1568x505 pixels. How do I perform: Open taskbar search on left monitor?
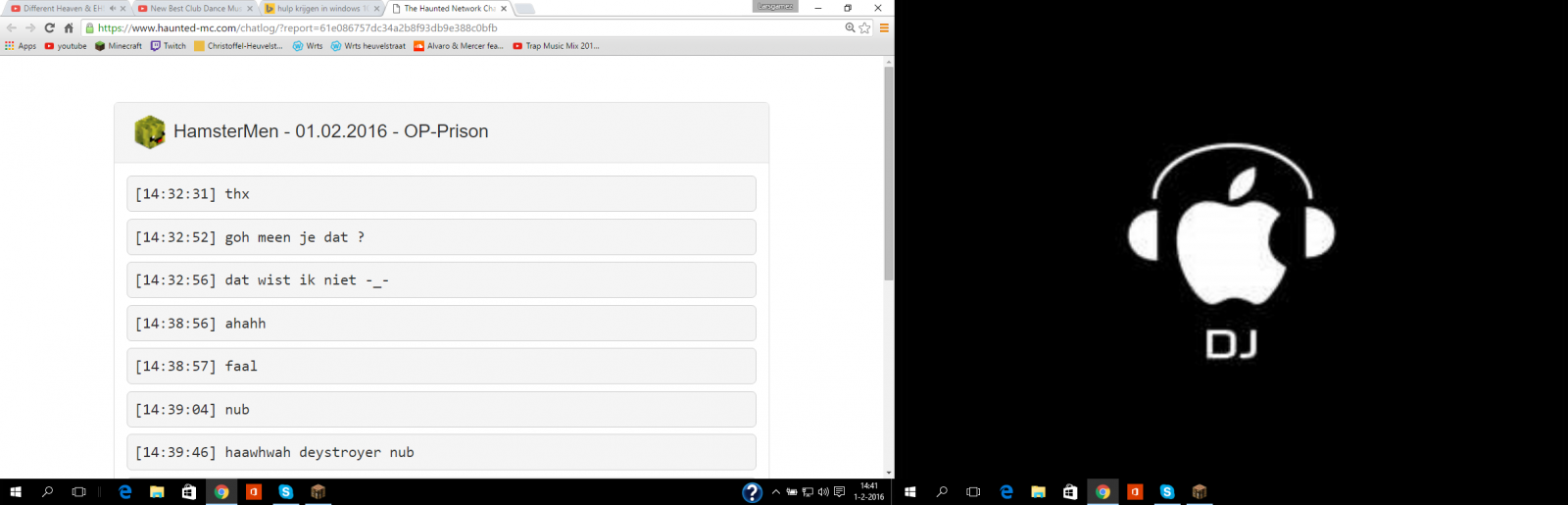(x=47, y=492)
